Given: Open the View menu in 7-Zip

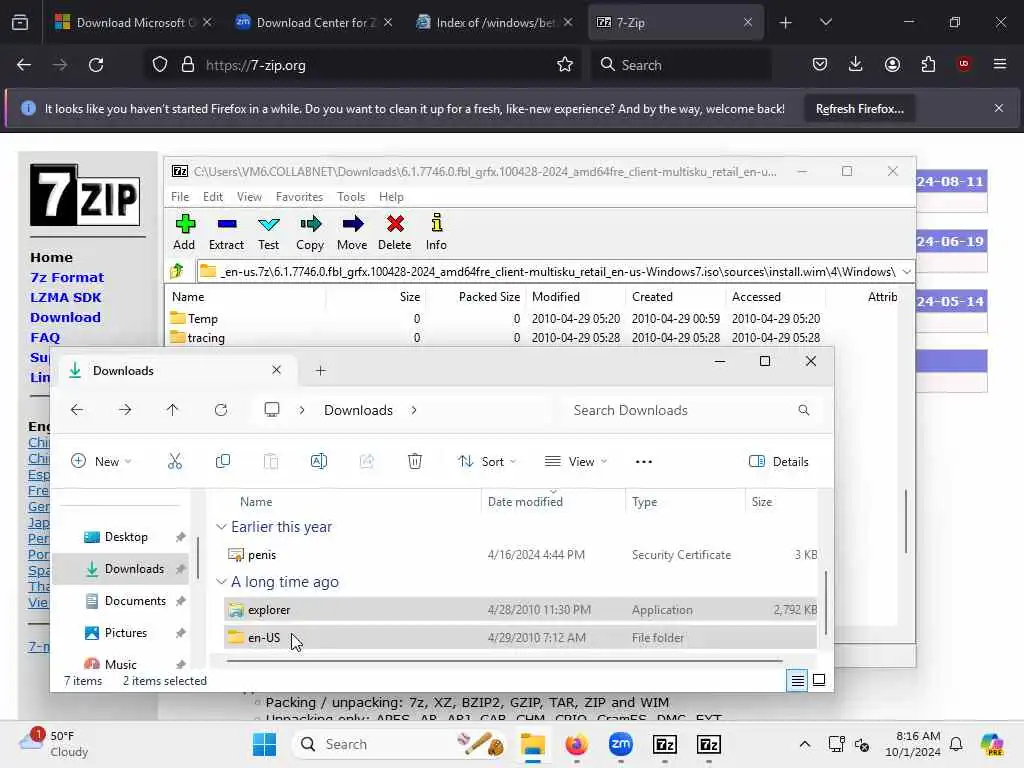Looking at the screenshot, I should pyautogui.click(x=249, y=197).
